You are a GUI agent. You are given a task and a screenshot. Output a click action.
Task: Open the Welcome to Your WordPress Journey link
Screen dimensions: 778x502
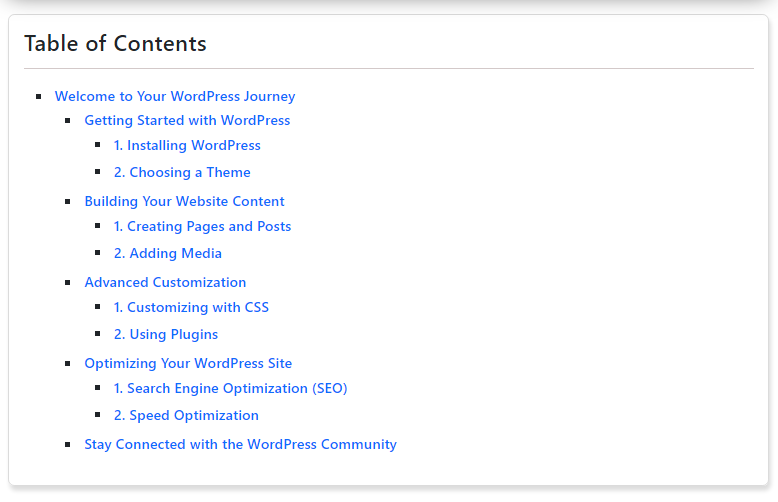(x=175, y=96)
